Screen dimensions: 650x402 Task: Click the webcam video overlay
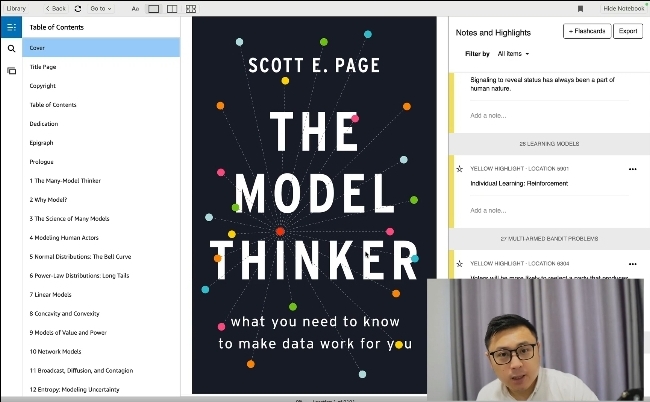(x=536, y=339)
